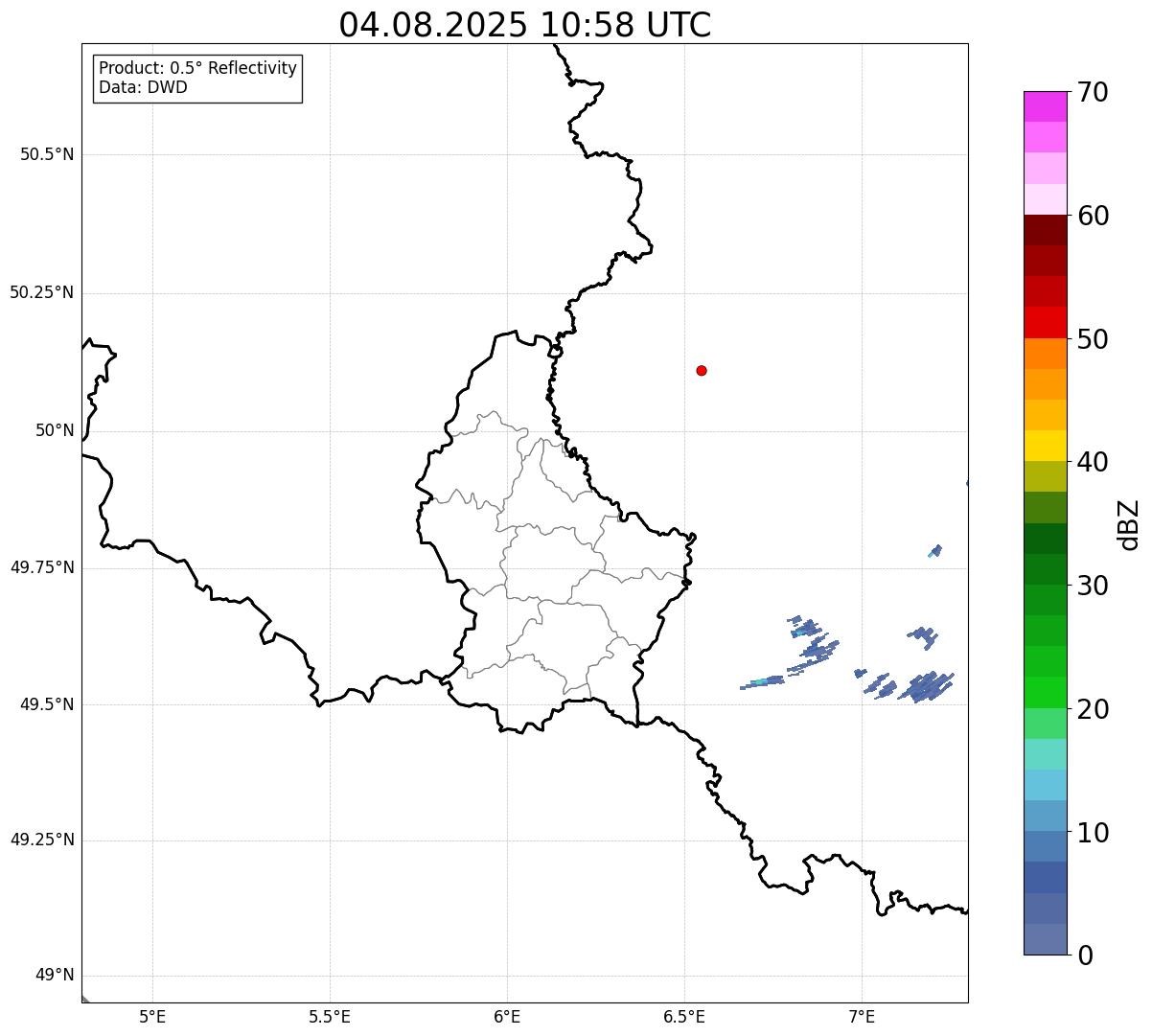Click the latitude label 49.5°N
The image size is (1152, 1036).
(47, 704)
